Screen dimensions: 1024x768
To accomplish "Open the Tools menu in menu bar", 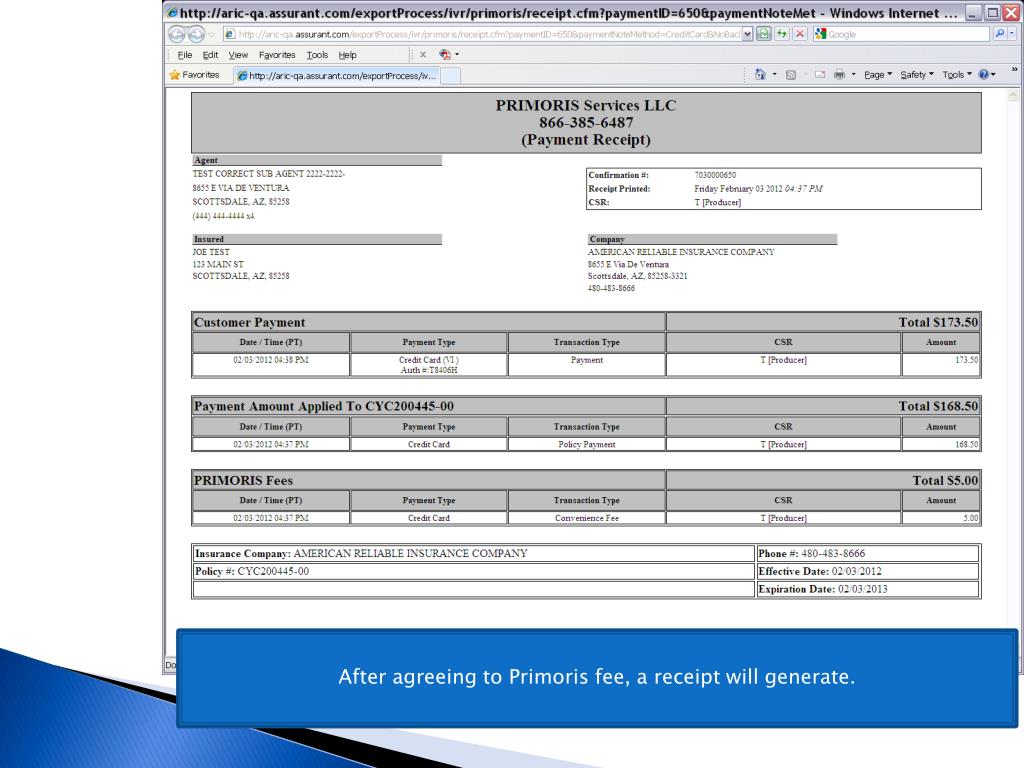I will [x=317, y=55].
